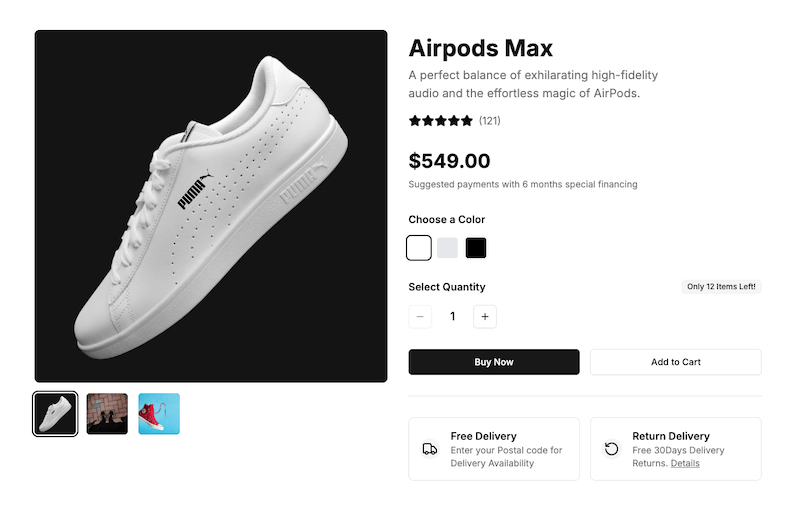Pick the black color swatch
The height and width of the screenshot is (519, 800).
coord(476,247)
